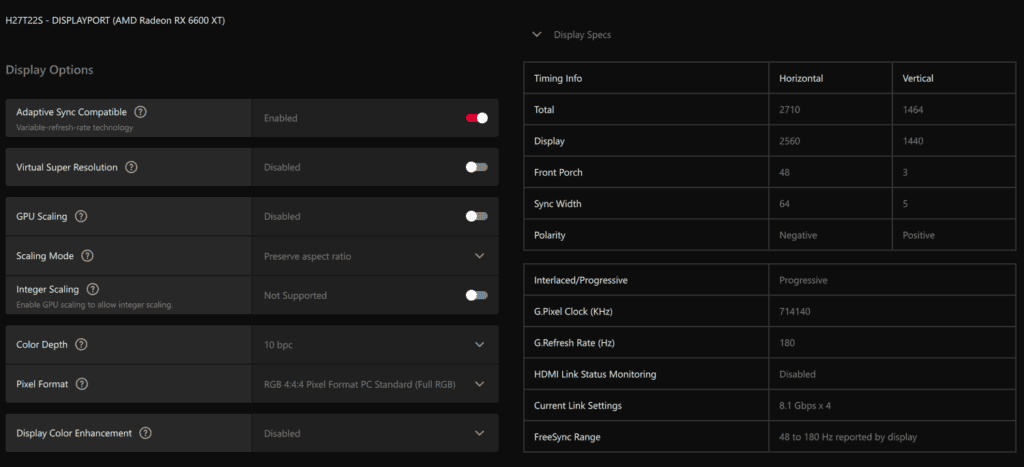
Task: Toggle the Integer Scaling switch
Action: pyautogui.click(x=477, y=295)
